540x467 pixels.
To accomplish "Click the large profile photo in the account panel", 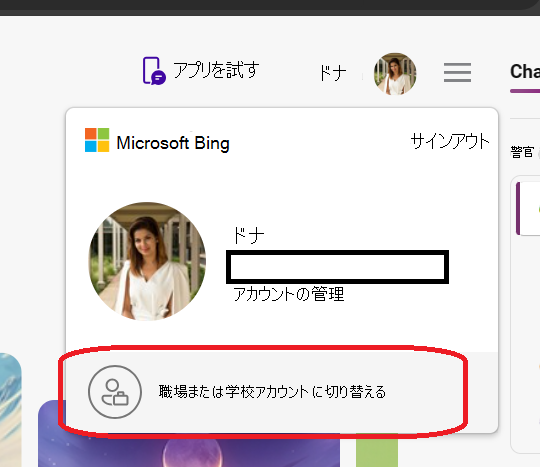I will pos(147,261).
